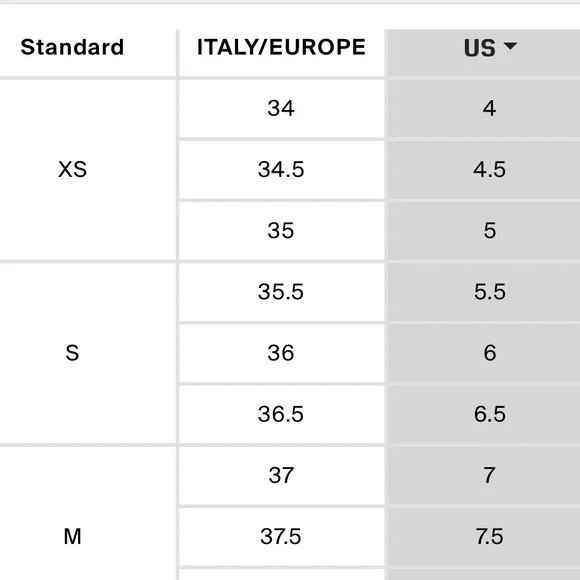Open the US size dropdown arrow
This screenshot has width=580, height=580.
click(x=510, y=45)
